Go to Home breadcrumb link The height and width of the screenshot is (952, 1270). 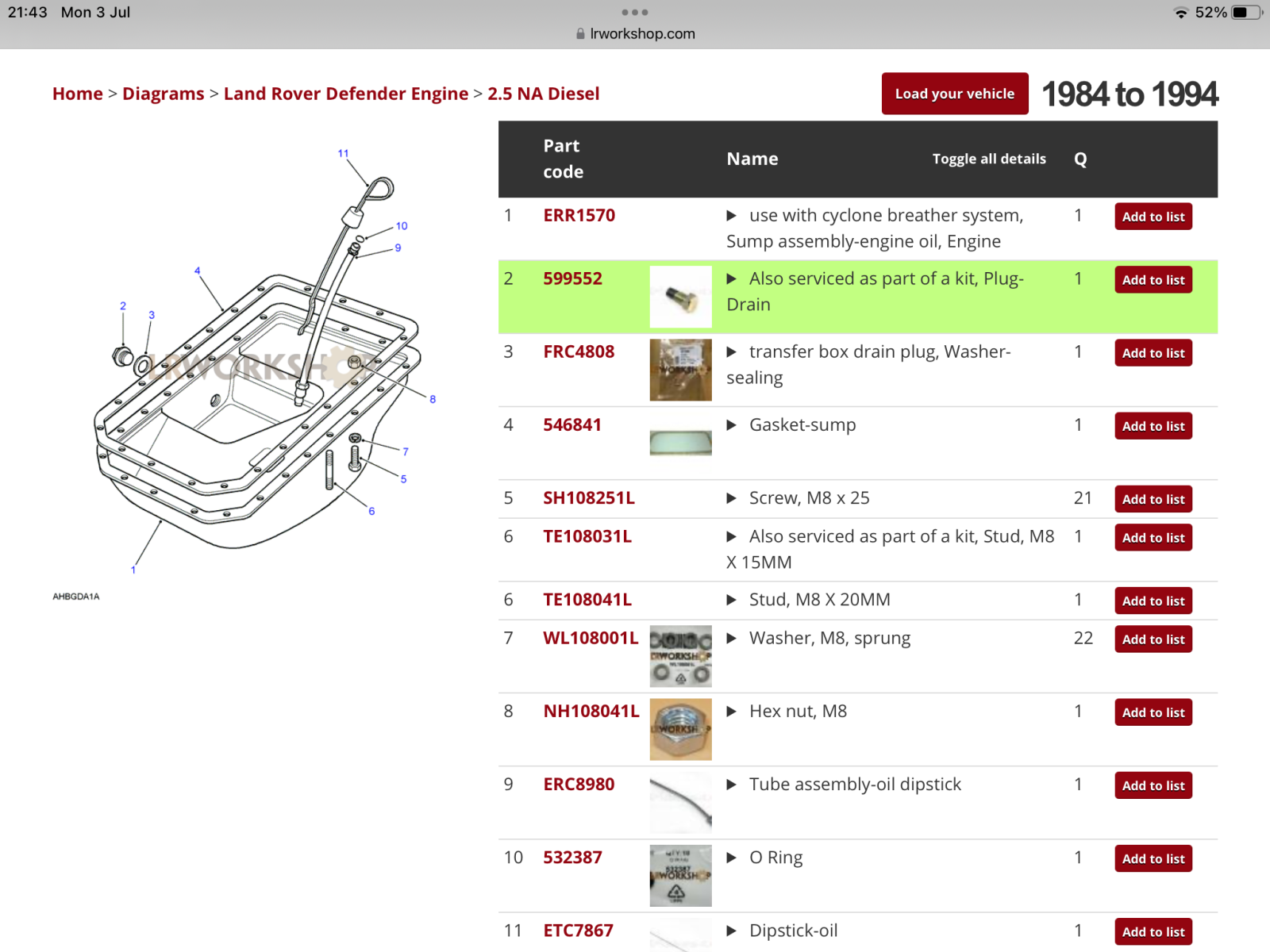78,94
